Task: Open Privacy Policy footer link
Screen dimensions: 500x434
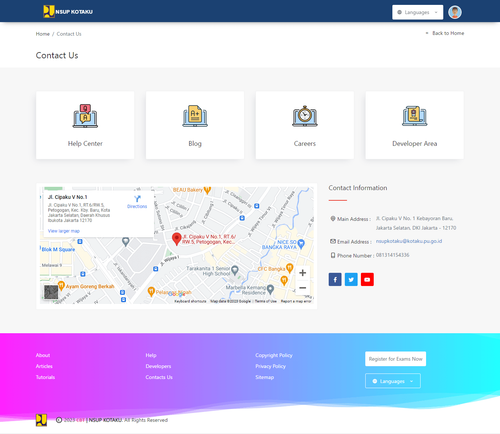Action: [x=271, y=366]
